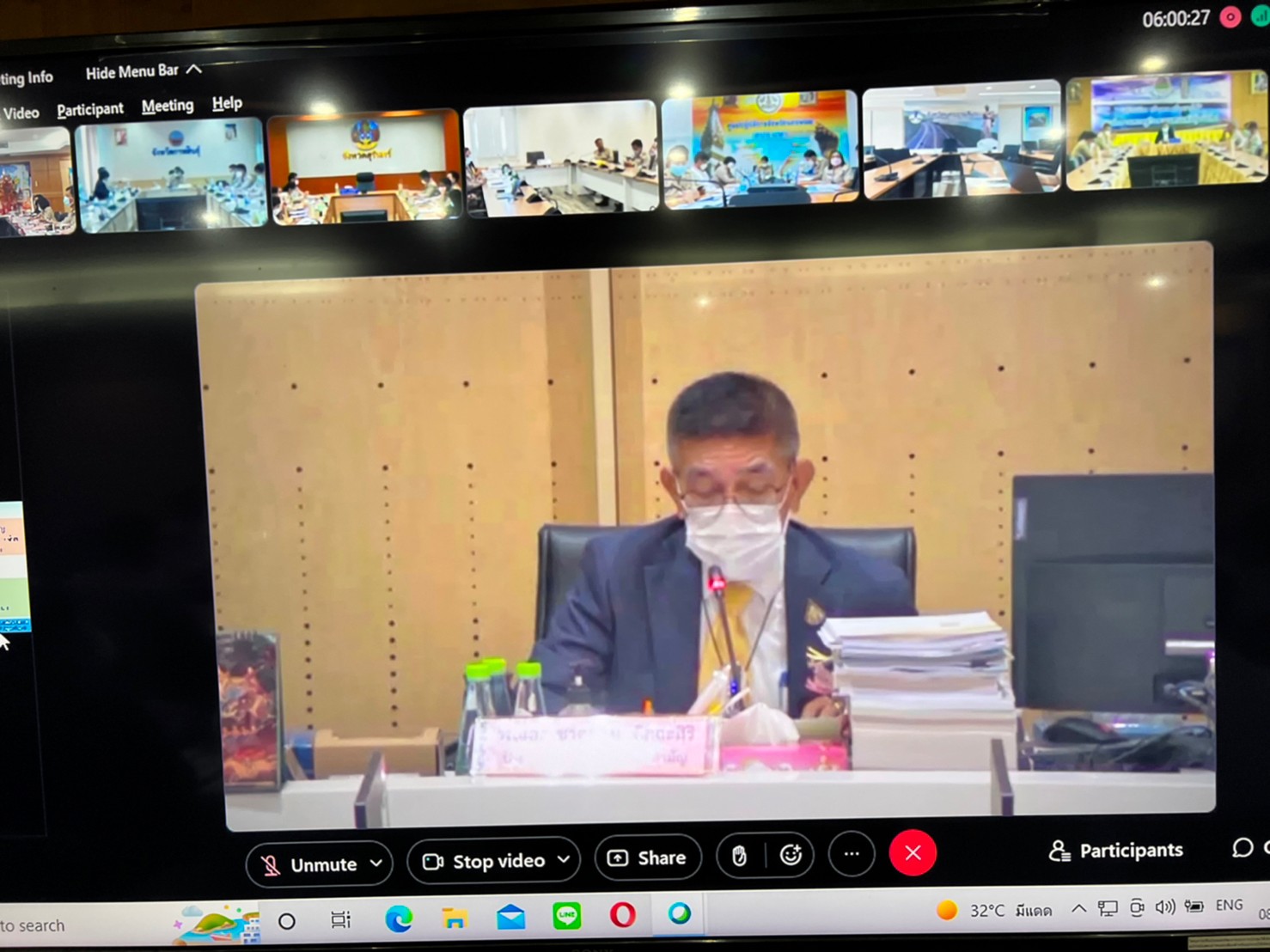Show hidden system tray icons
1270x952 pixels.
pos(1078,909)
